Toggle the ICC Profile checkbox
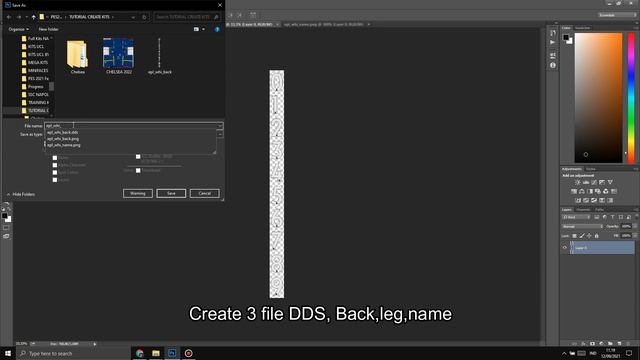The height and width of the screenshot is (360, 640). pos(138,157)
